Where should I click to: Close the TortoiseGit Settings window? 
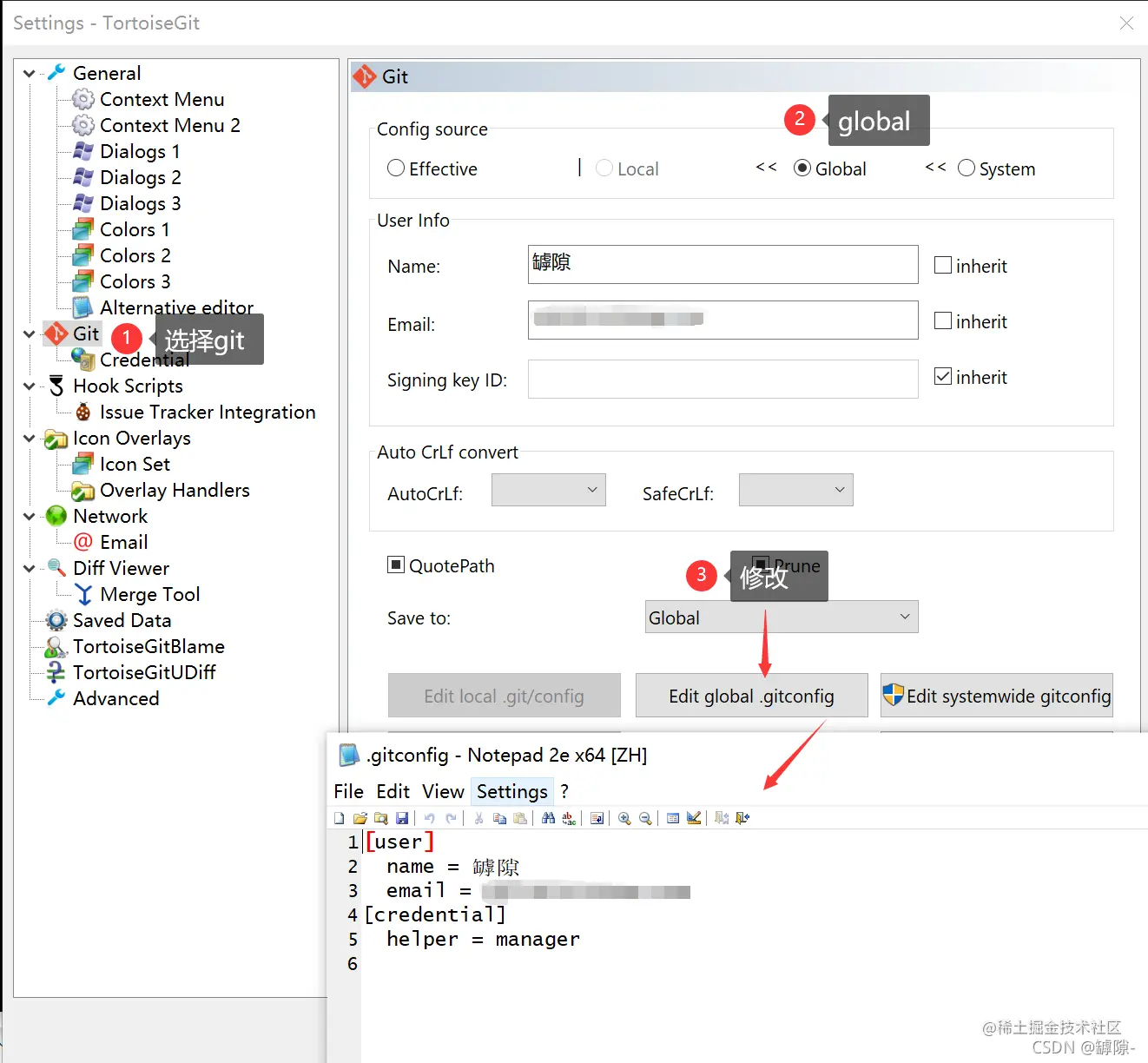click(1126, 23)
